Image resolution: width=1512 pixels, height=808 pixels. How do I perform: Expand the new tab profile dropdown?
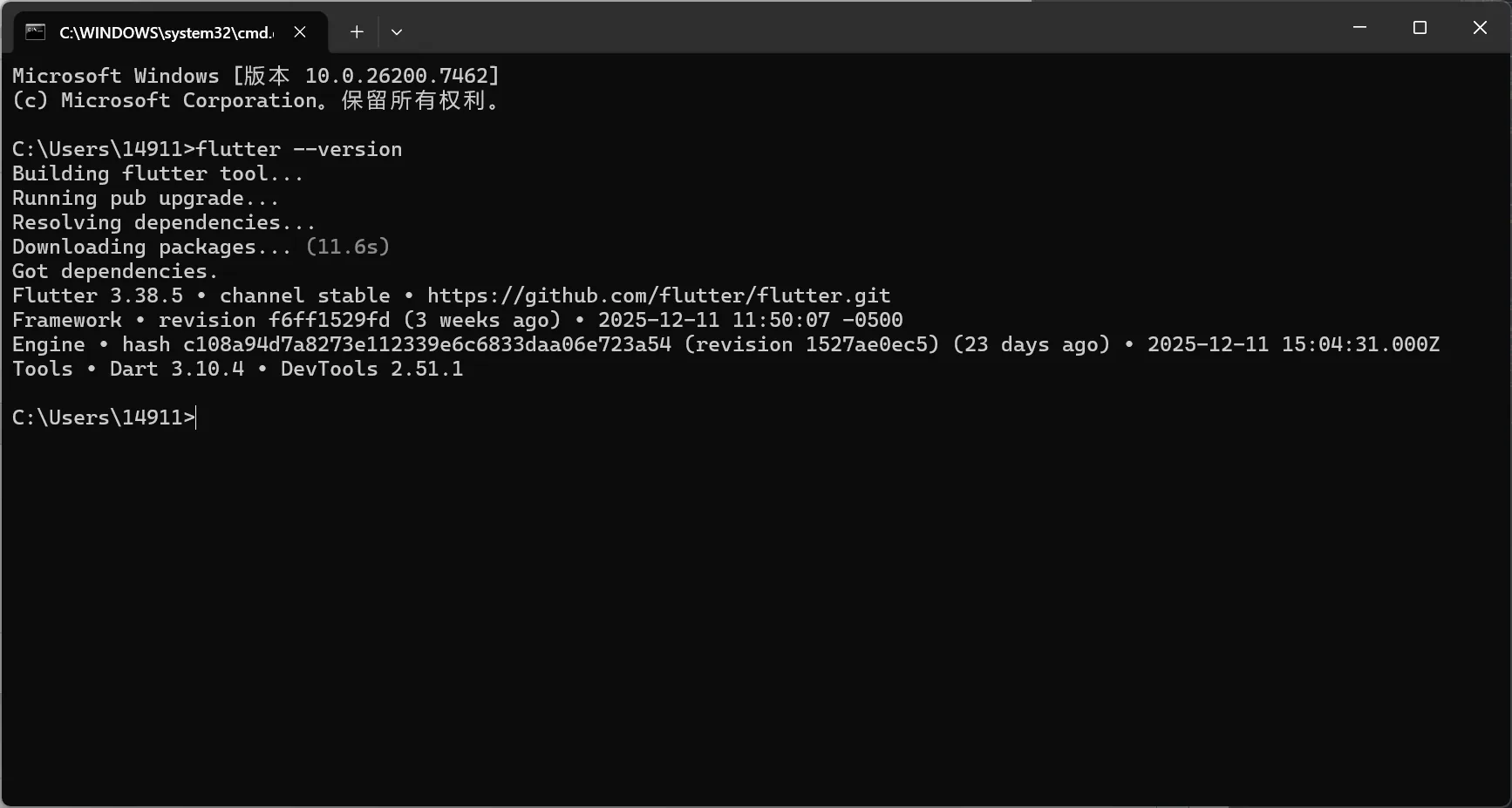(397, 32)
